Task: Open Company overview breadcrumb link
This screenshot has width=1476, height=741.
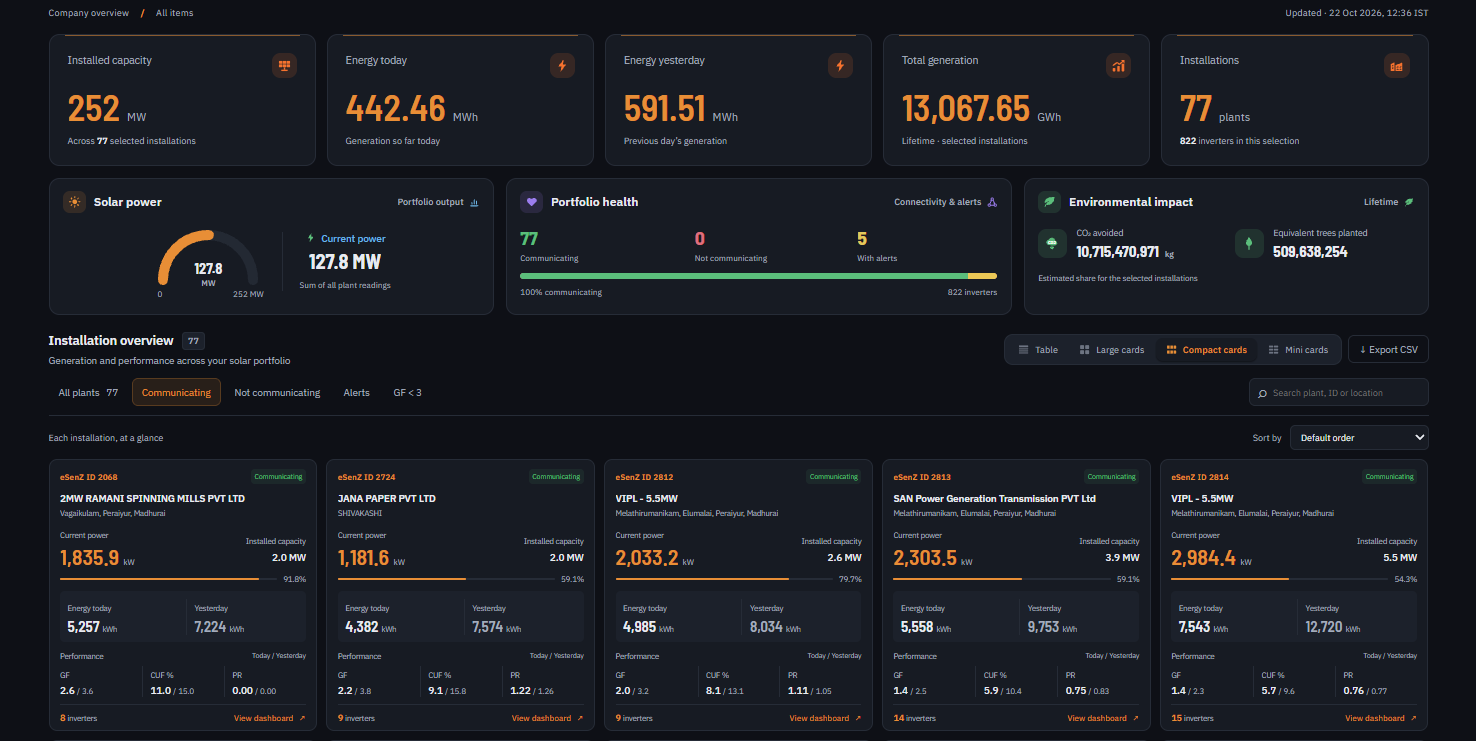Action: pos(89,13)
